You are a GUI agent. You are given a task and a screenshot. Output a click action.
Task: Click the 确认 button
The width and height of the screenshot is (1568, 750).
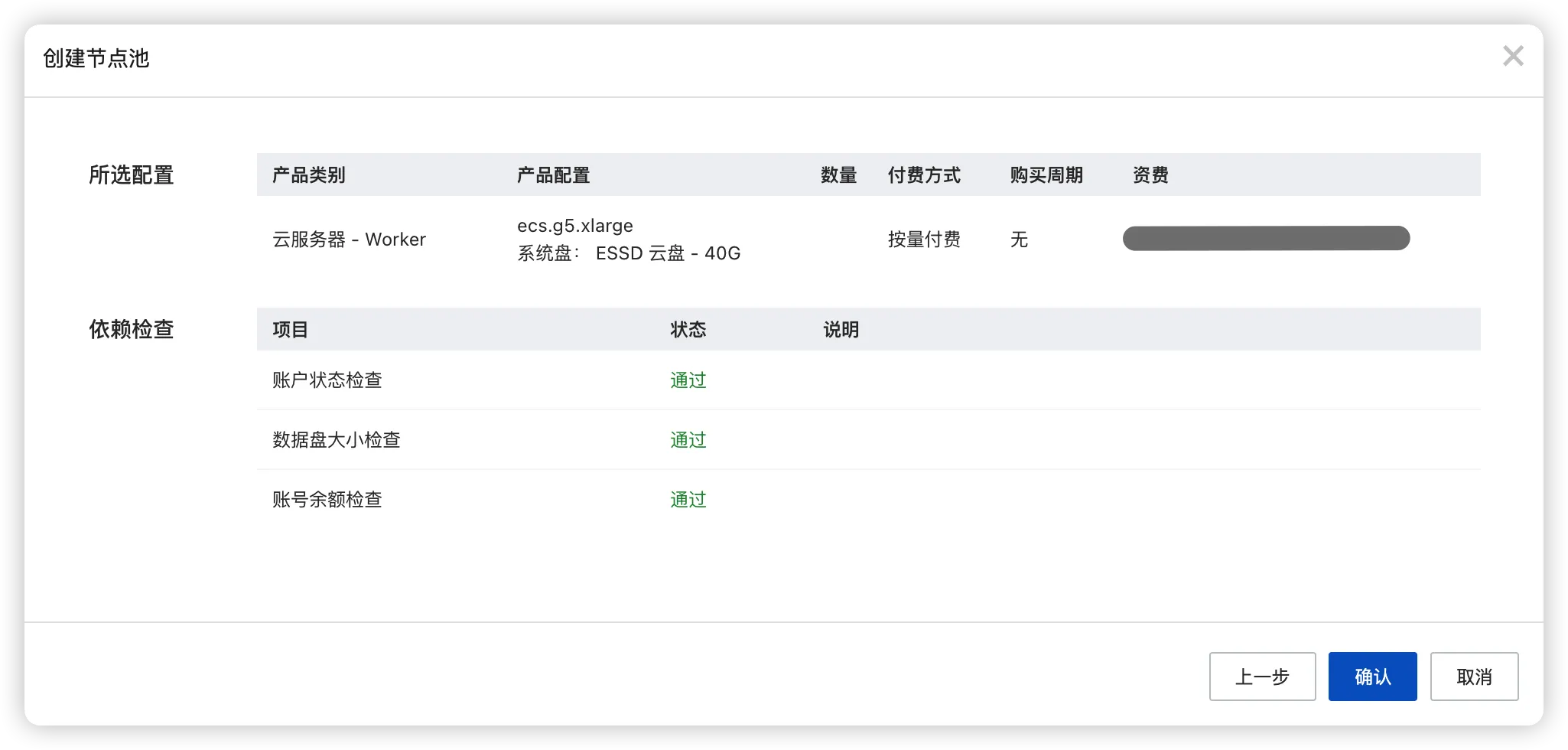[x=1372, y=677]
